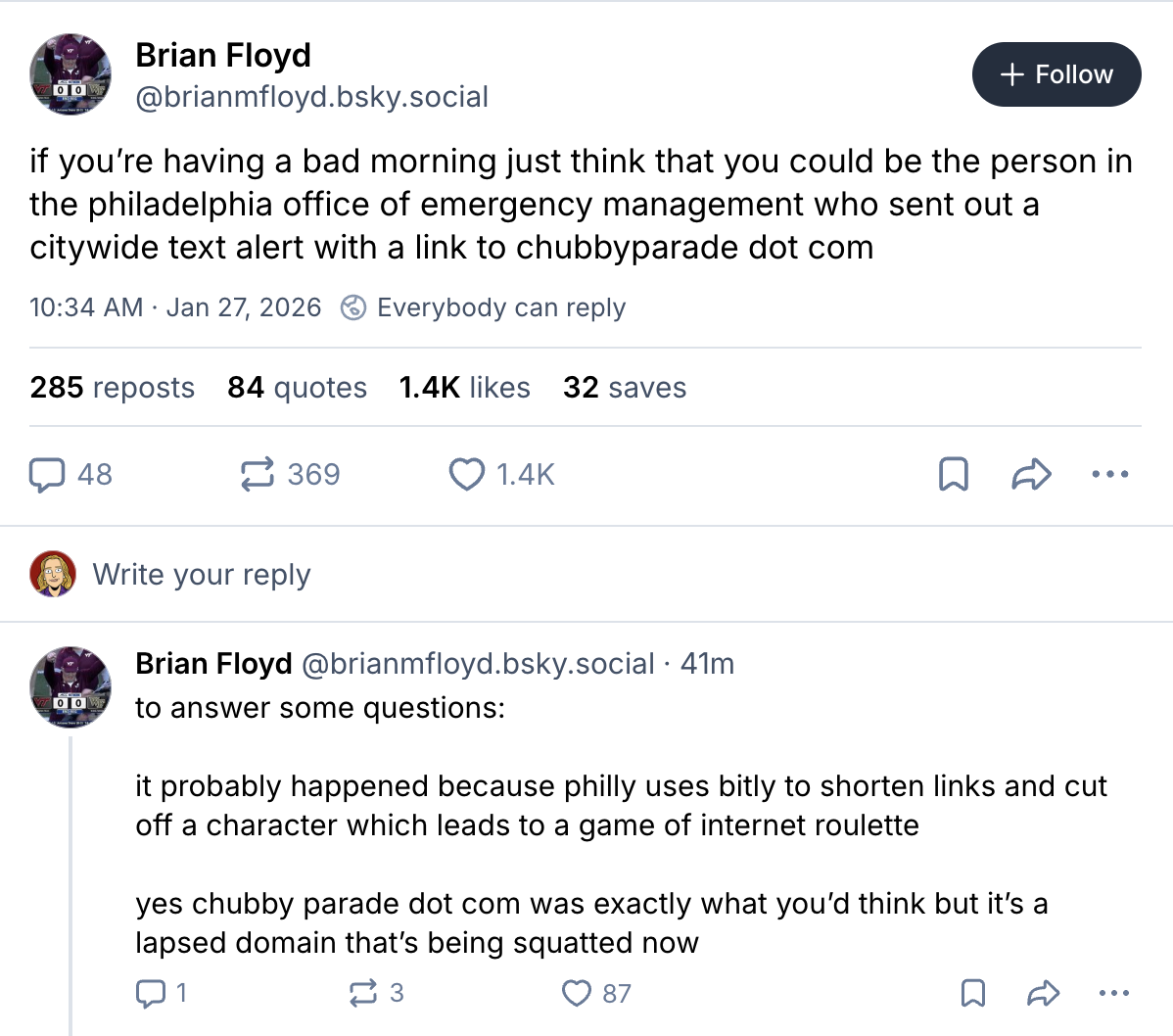
Task: Click the Write your reply field
Action: tap(201, 574)
